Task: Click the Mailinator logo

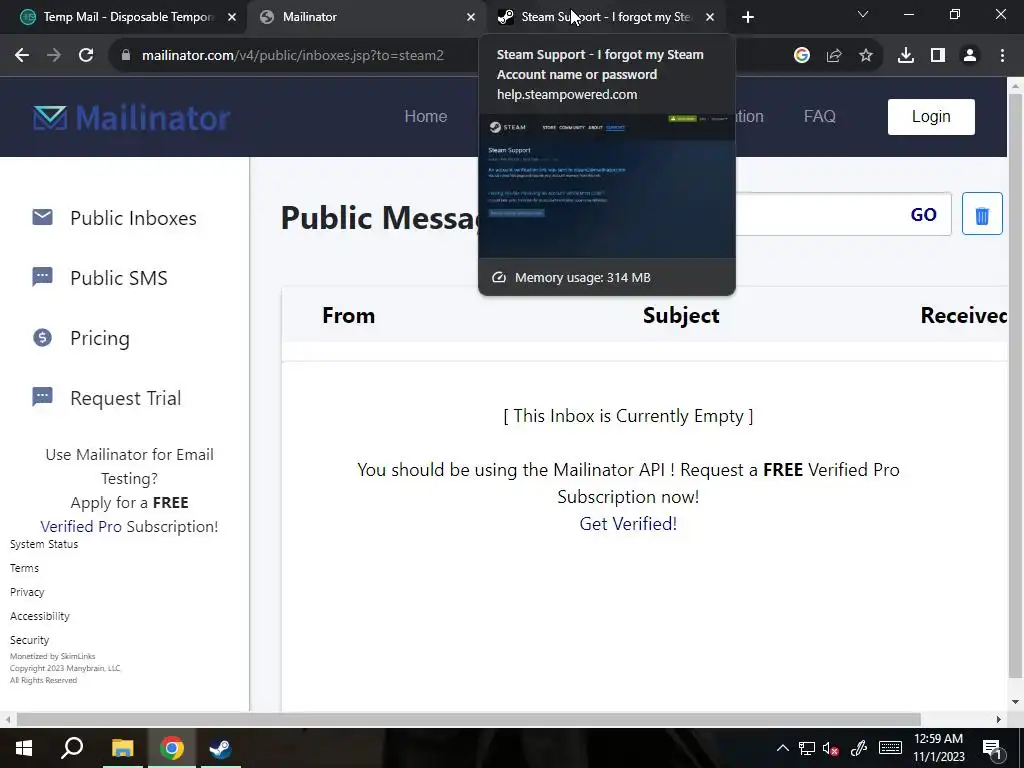Action: (x=131, y=118)
